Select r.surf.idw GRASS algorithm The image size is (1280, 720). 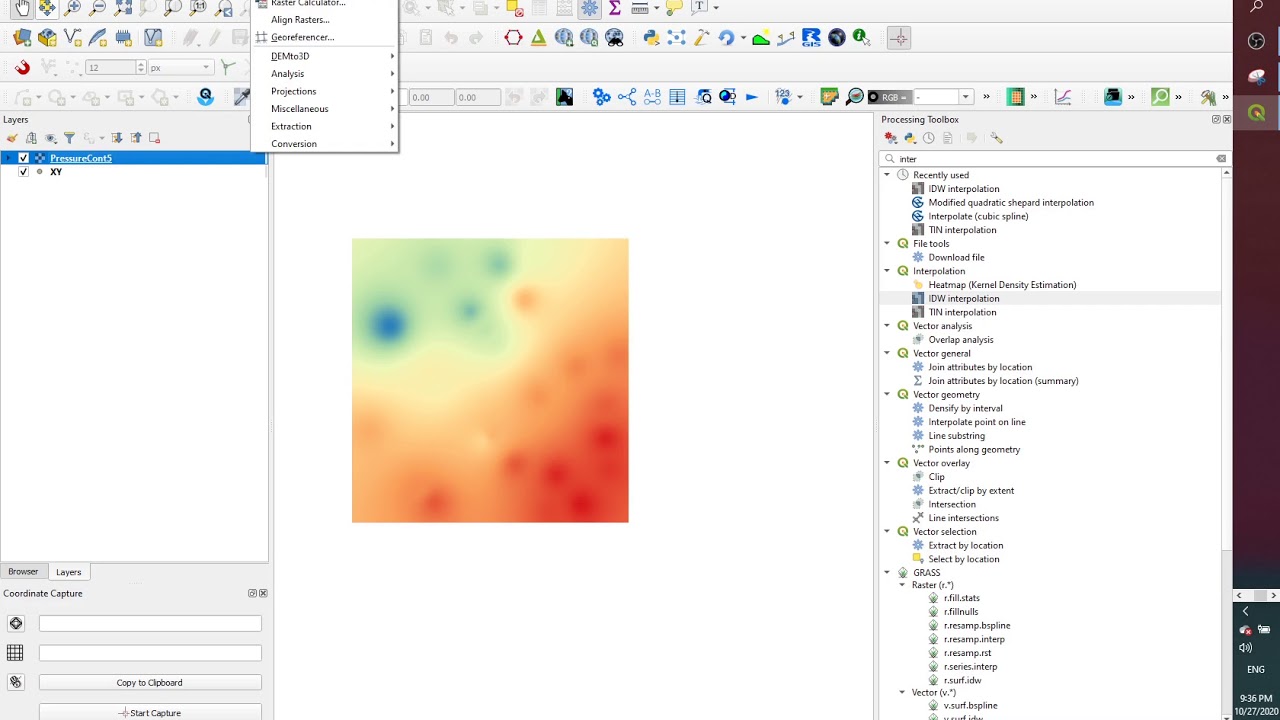pos(962,680)
